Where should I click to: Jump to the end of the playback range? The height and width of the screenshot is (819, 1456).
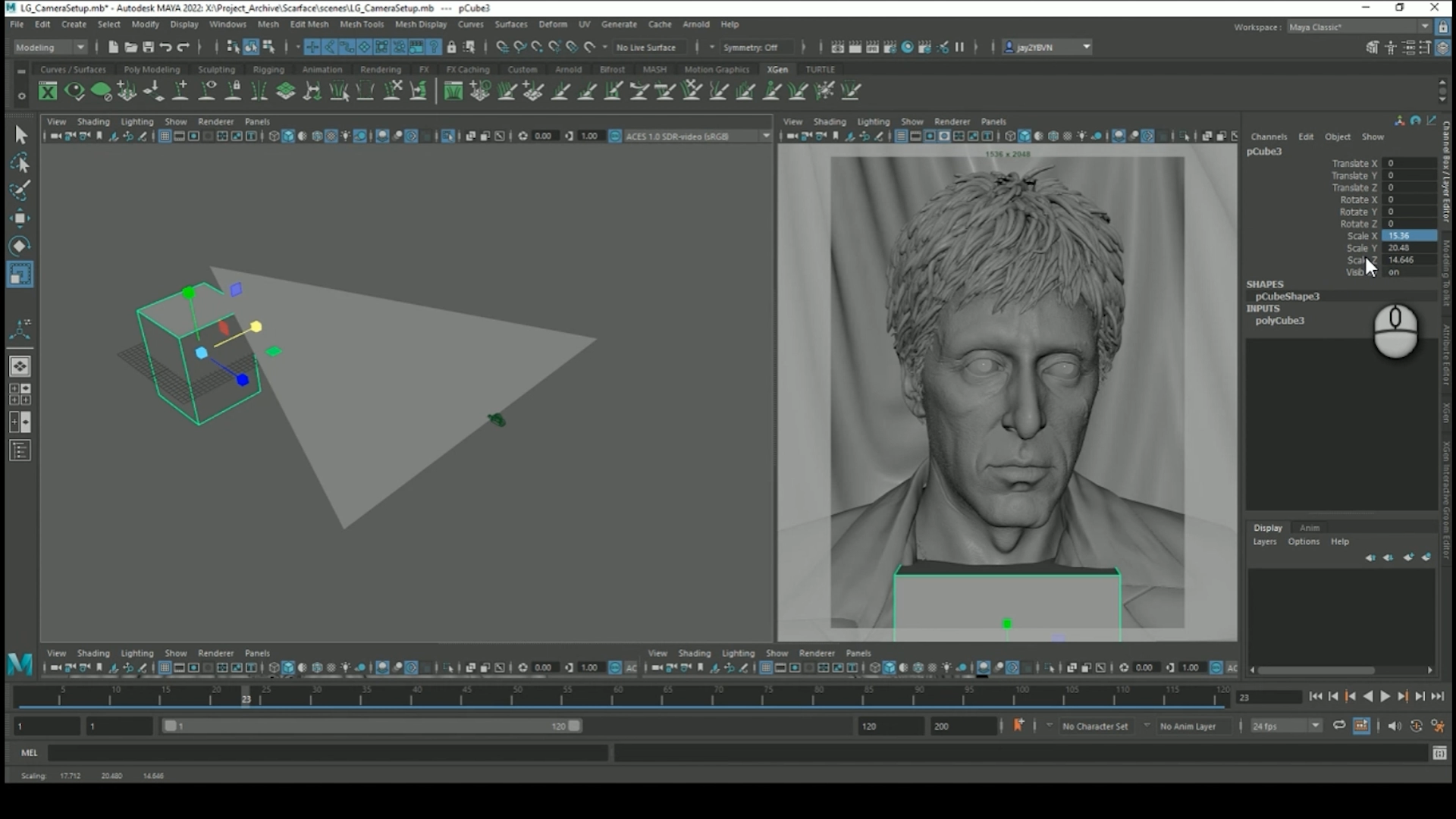pyautogui.click(x=1437, y=696)
